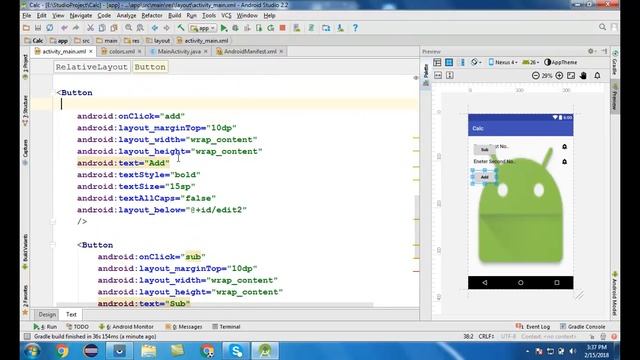This screenshot has width=640, height=360.
Task: Open the SDK Manager icon
Action: [x=340, y=28]
